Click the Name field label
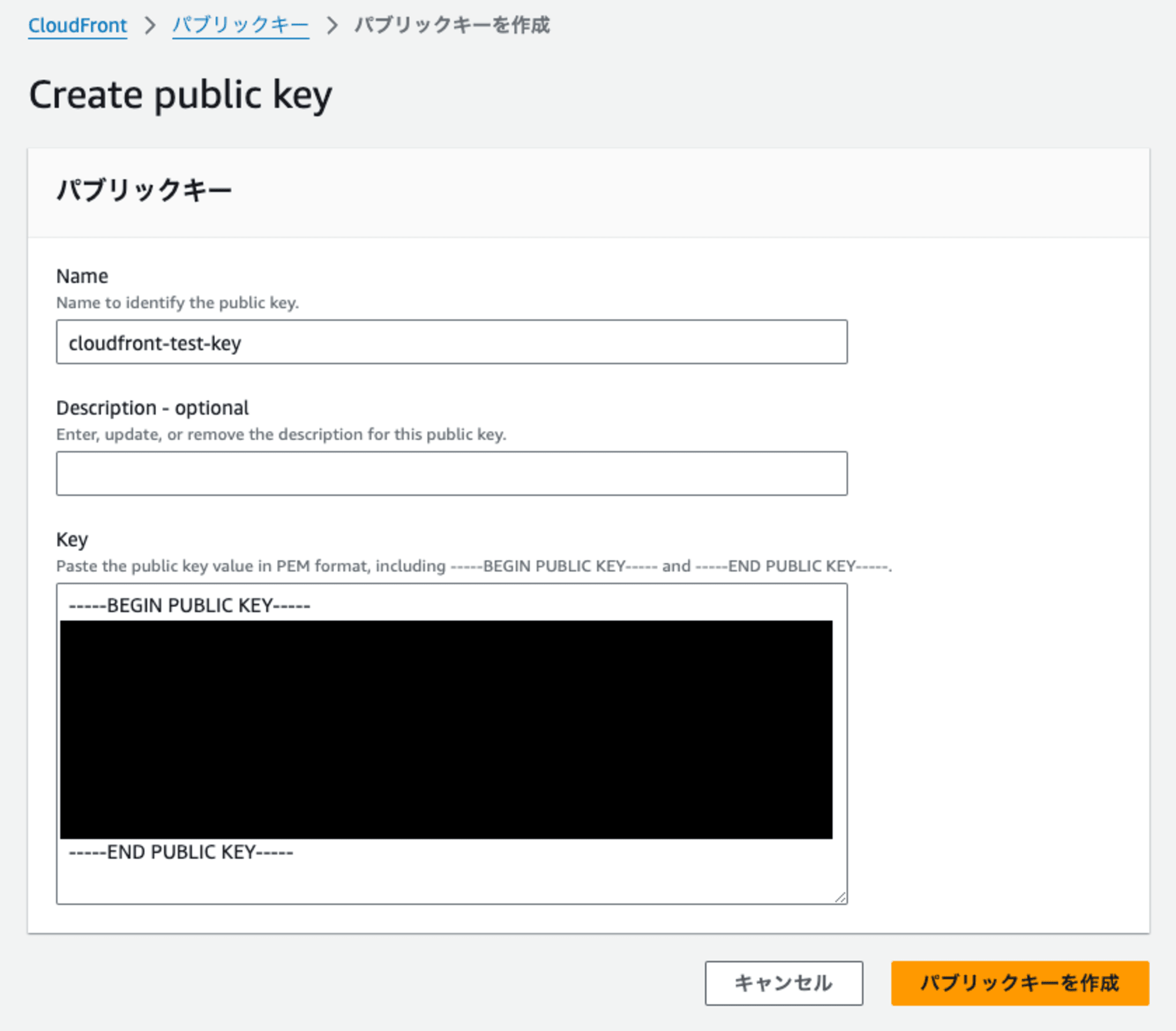This screenshot has height=1031, width=1176. click(82, 276)
